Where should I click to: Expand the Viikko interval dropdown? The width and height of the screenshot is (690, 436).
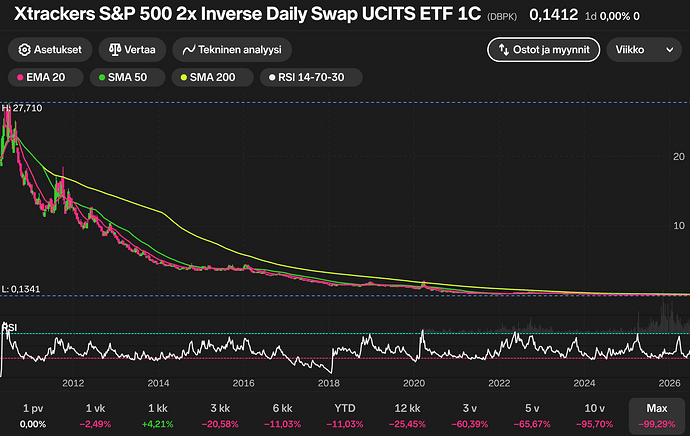(x=644, y=50)
